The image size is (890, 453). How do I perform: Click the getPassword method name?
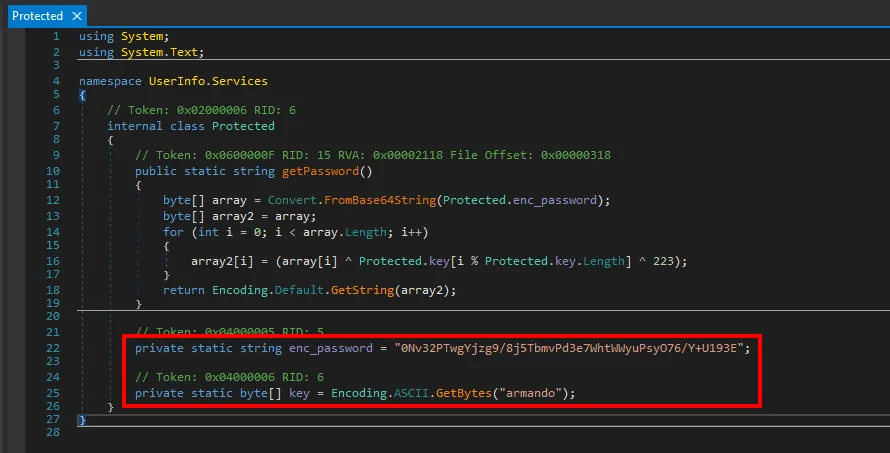[320, 171]
